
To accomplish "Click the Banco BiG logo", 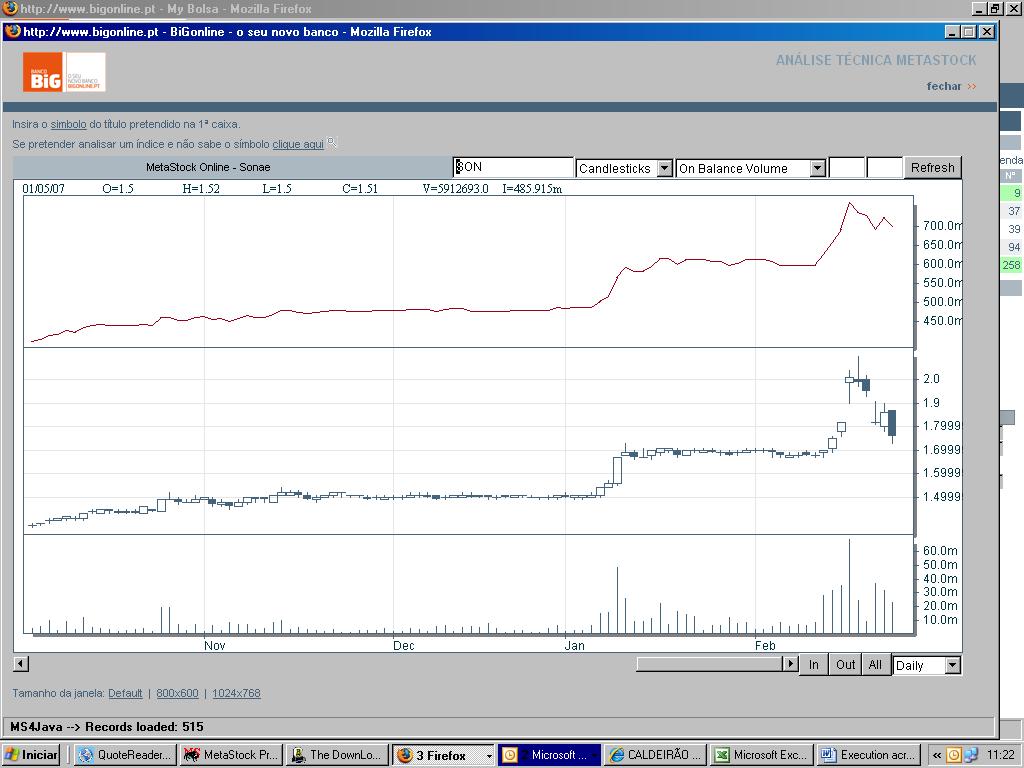I will tap(64, 72).
